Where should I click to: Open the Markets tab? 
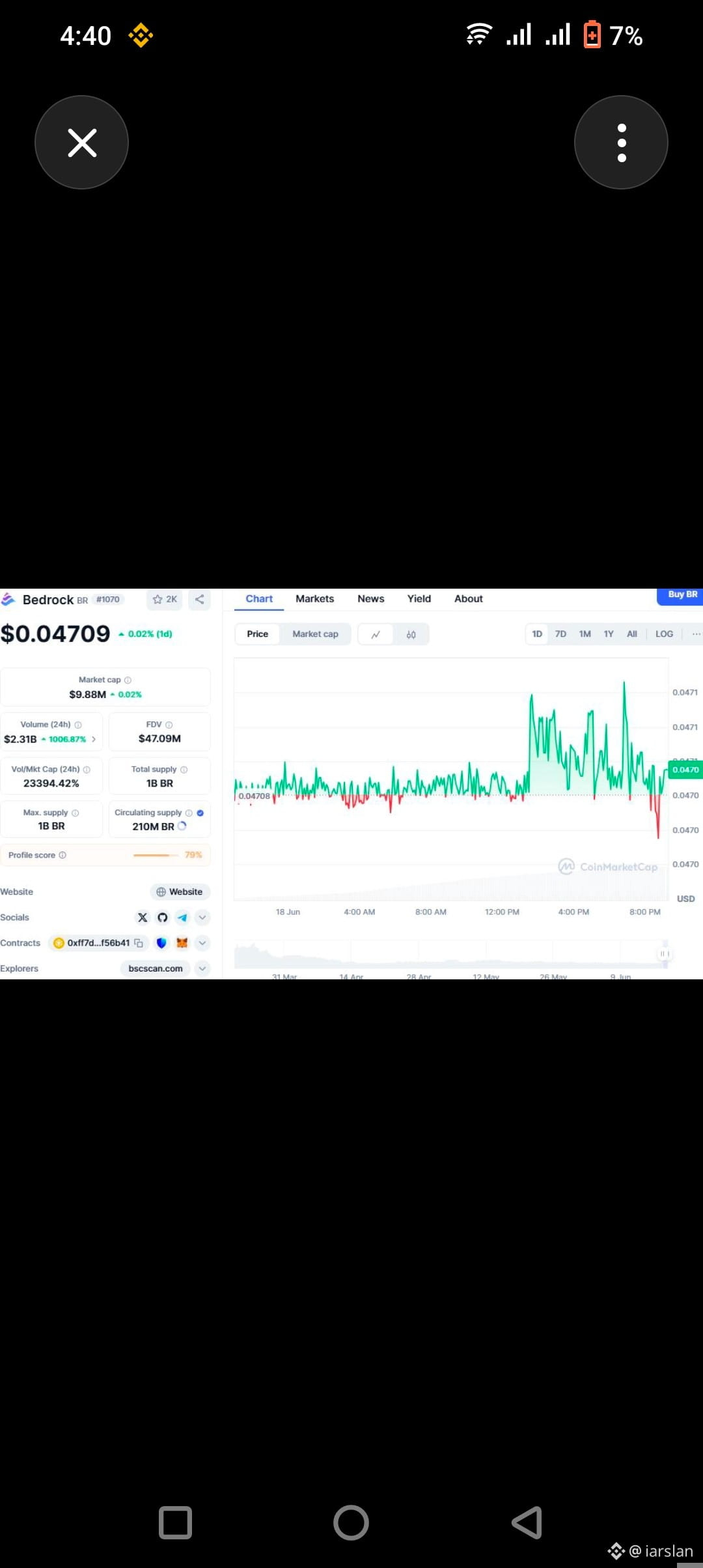point(314,599)
